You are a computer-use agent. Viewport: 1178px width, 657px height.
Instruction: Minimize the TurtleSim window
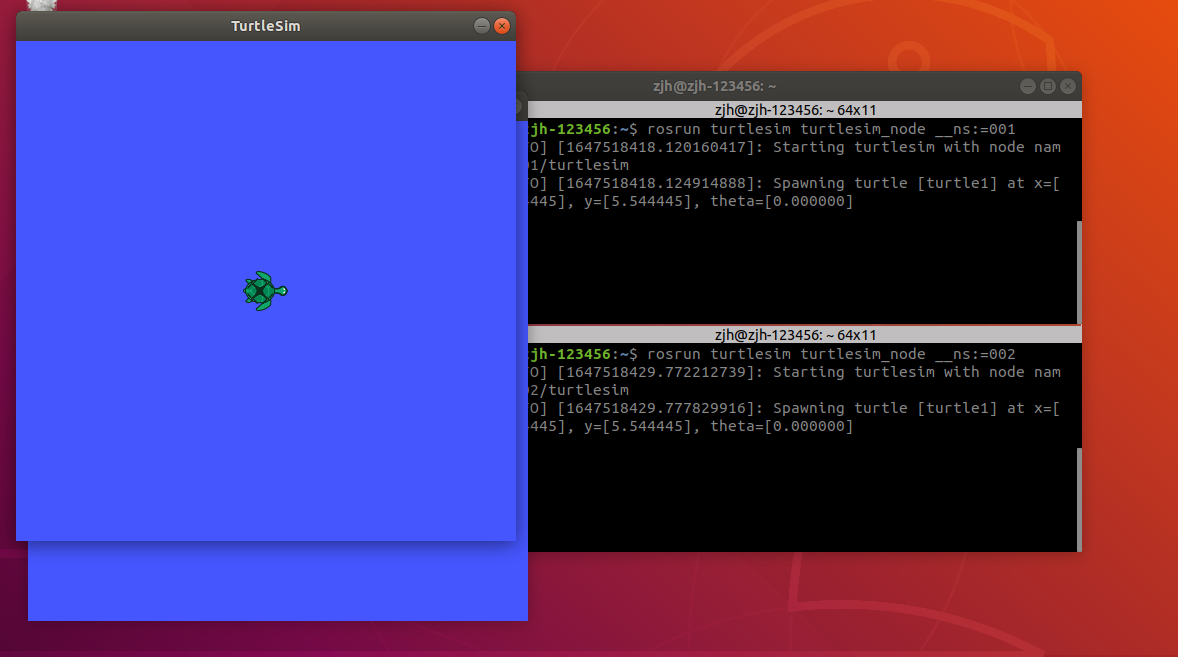482,26
